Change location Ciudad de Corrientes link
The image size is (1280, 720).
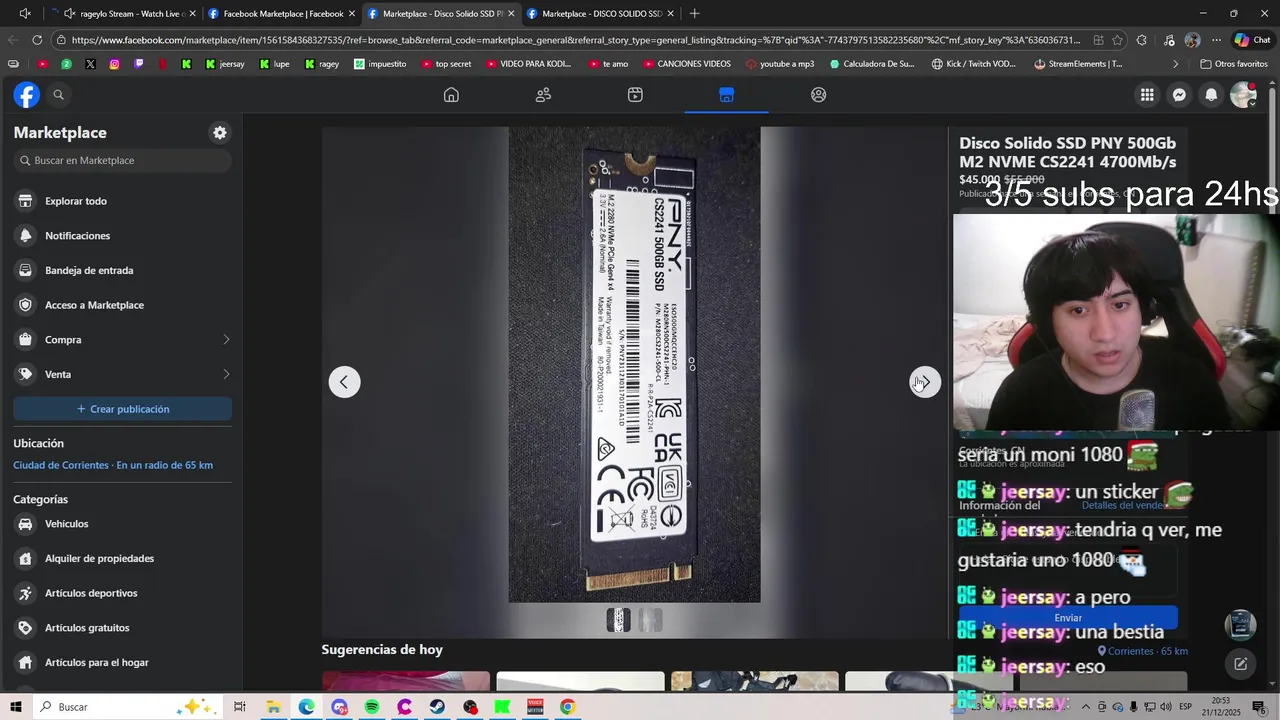[113, 465]
